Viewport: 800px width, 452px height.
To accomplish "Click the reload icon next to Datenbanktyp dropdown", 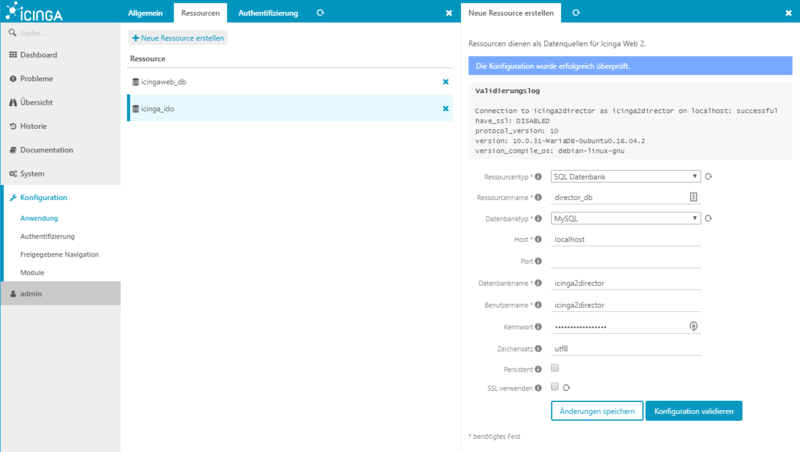I will coord(709,218).
